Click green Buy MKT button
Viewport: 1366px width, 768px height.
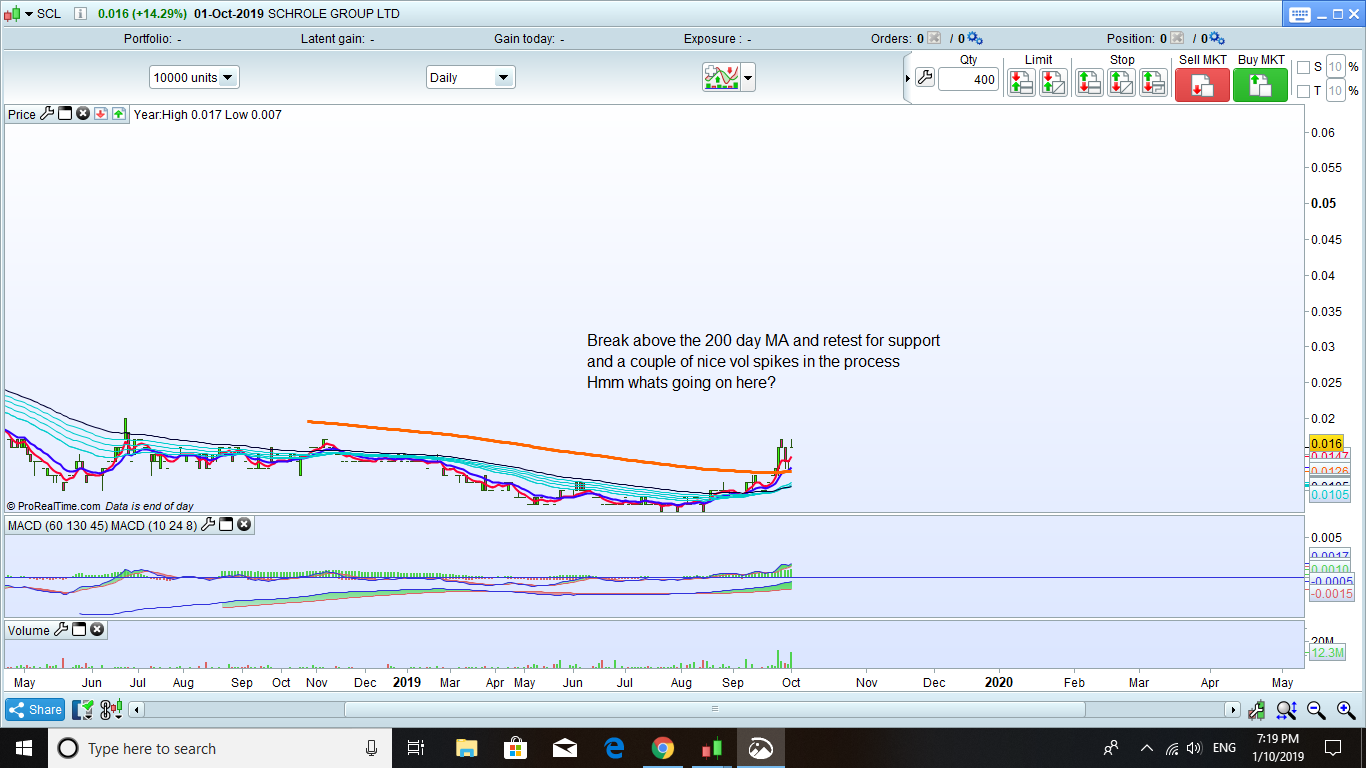point(1260,85)
